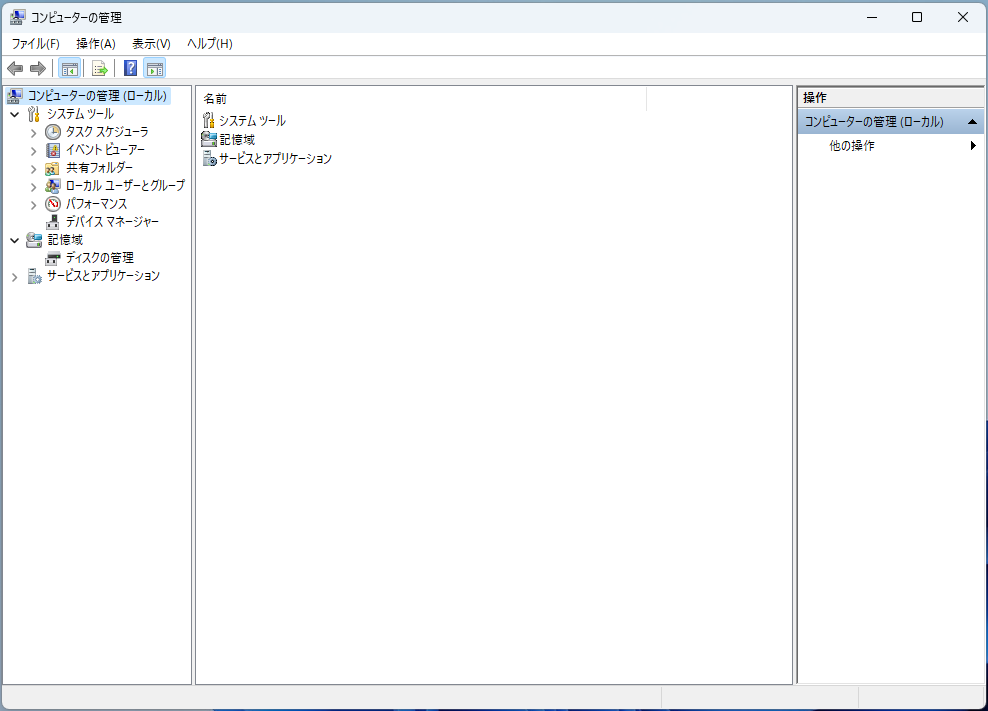Click the 記憶域 icon in tree

(33, 240)
